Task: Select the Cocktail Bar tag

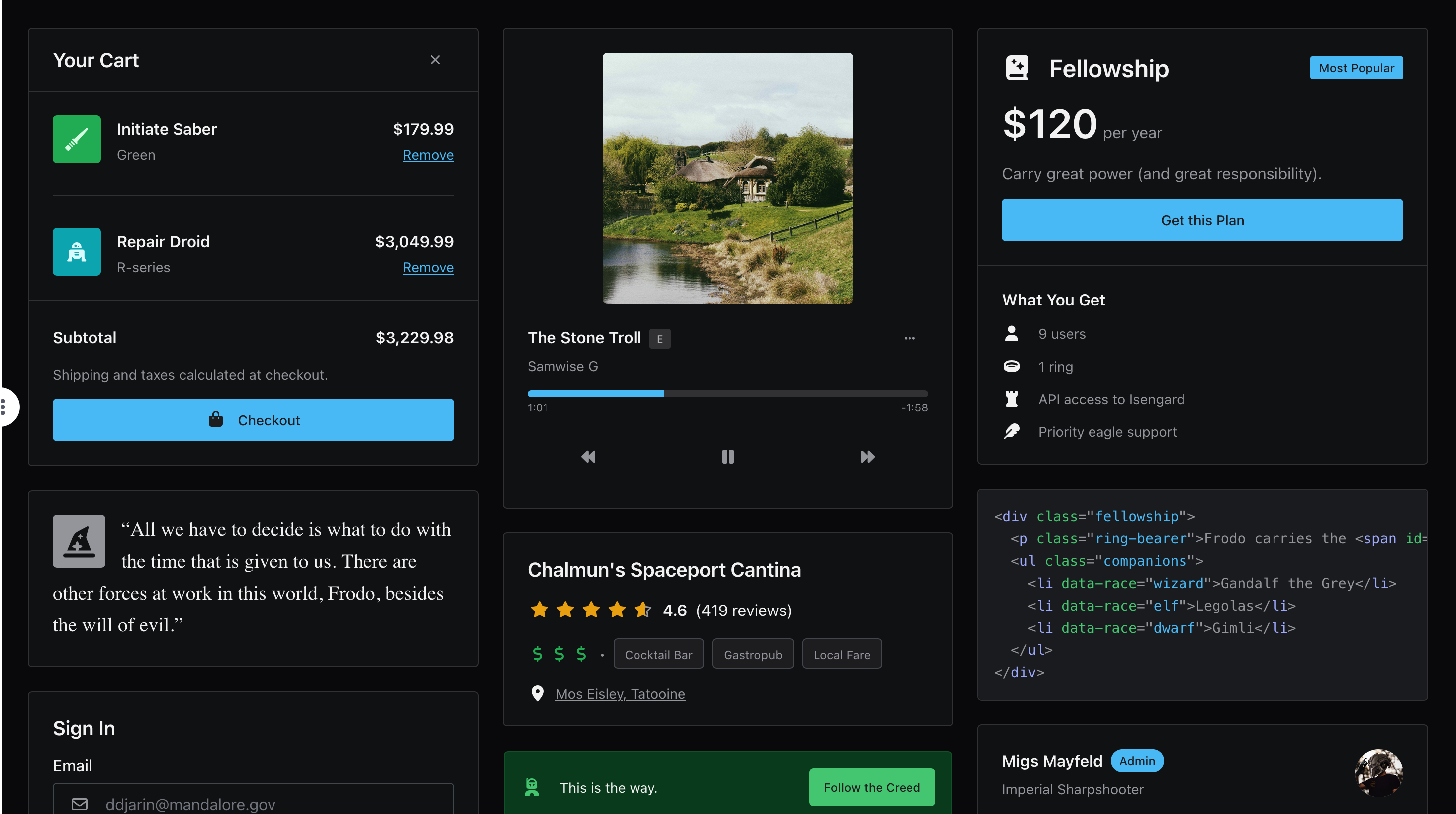Action: tap(658, 654)
